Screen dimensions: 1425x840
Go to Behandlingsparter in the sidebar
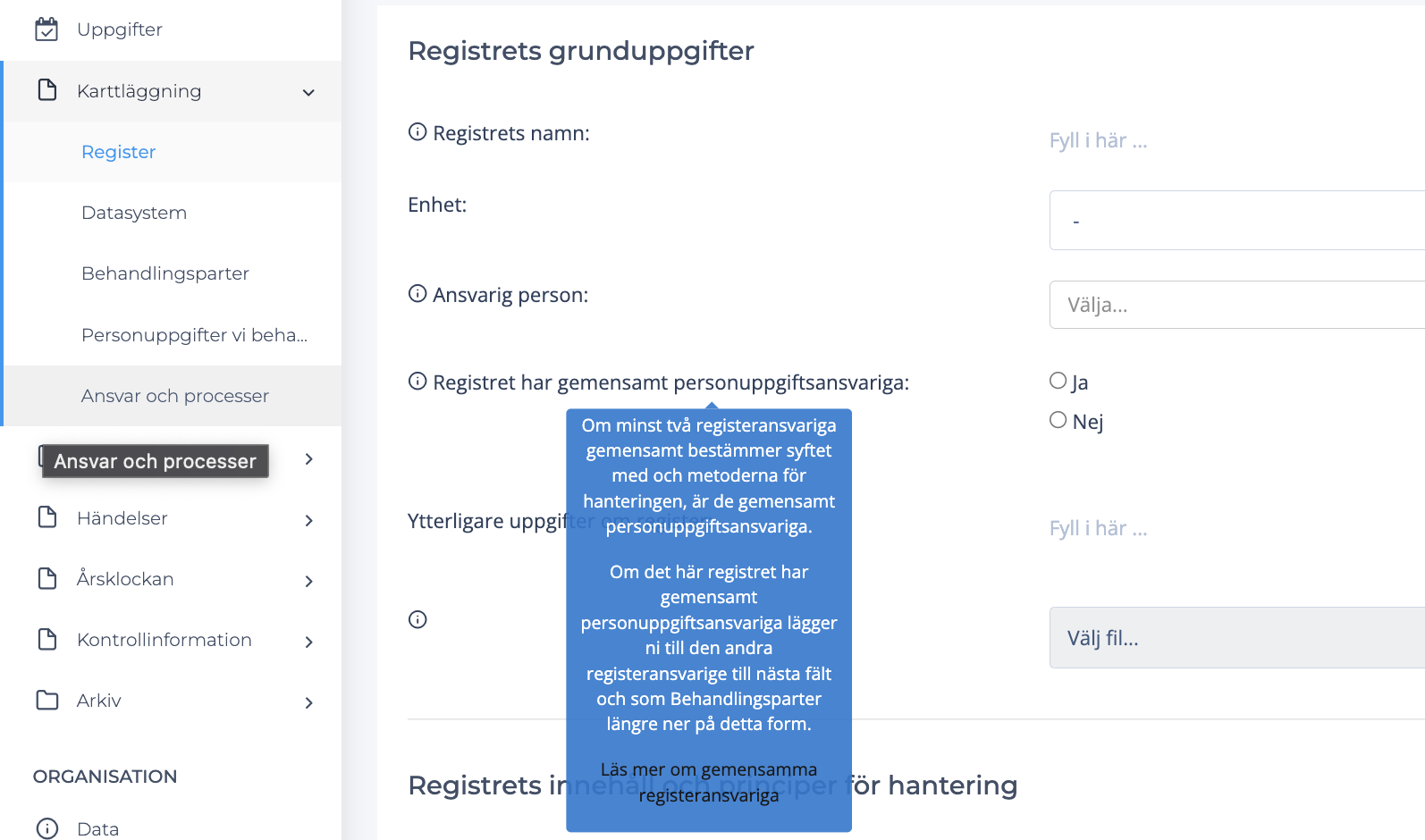pos(165,273)
